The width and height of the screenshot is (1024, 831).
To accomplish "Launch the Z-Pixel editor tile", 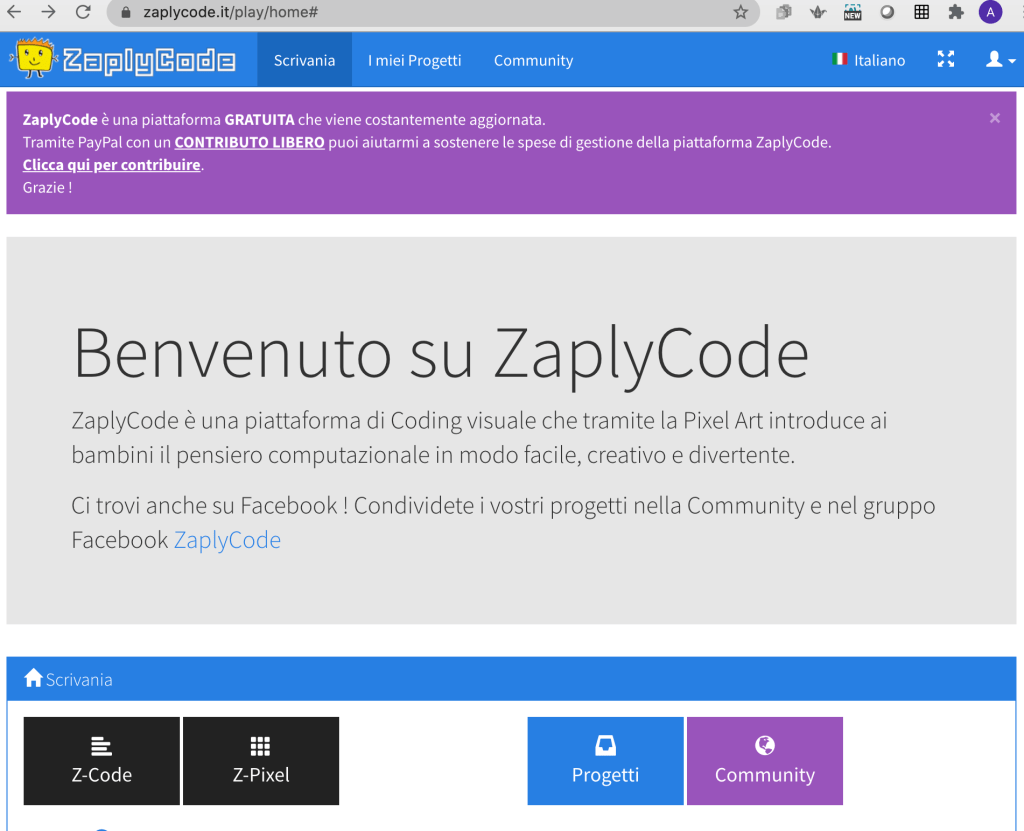I will pyautogui.click(x=261, y=761).
